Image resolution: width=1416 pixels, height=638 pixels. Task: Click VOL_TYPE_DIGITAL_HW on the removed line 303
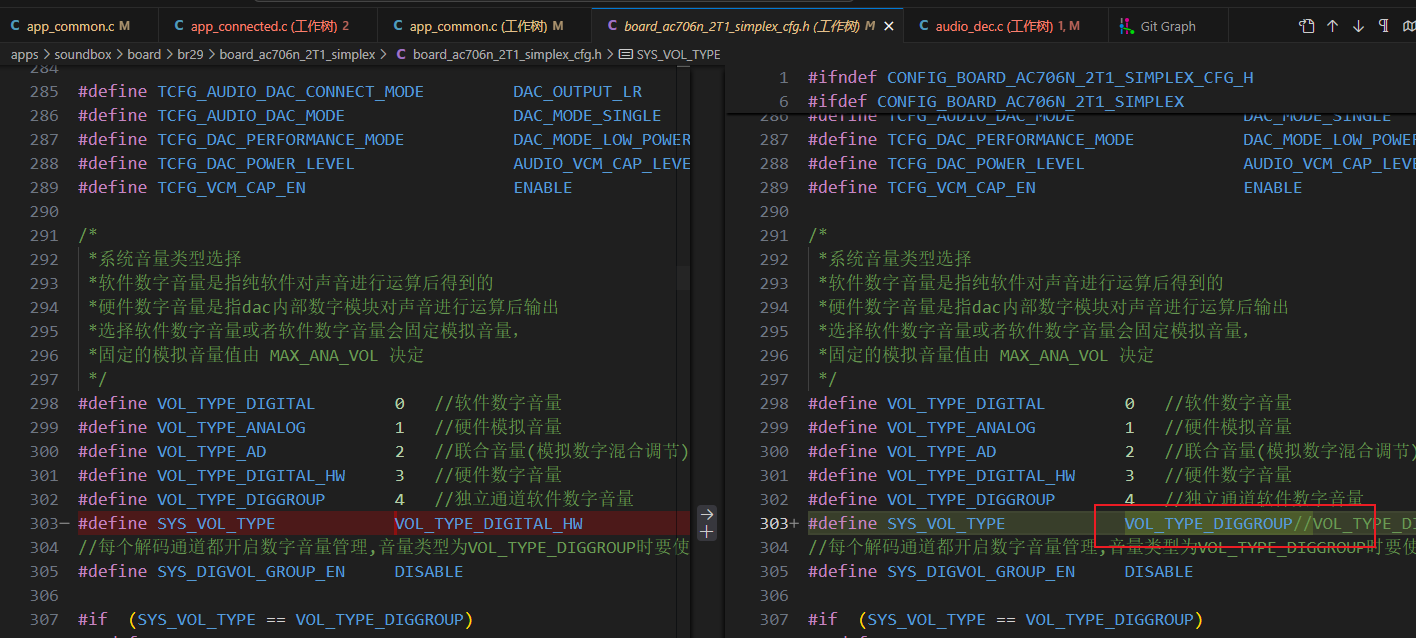pyautogui.click(x=488, y=523)
